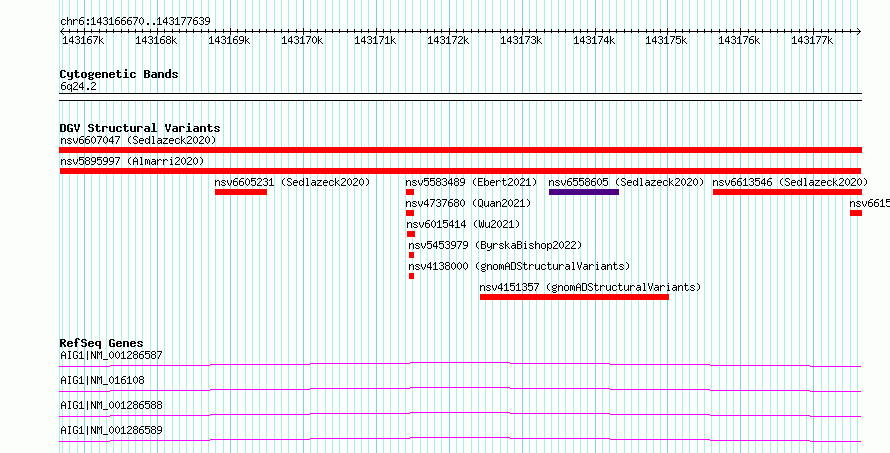890x453 pixels.
Task: Select the AIG1|NM_001286589 transcript label
Action: pos(111,430)
